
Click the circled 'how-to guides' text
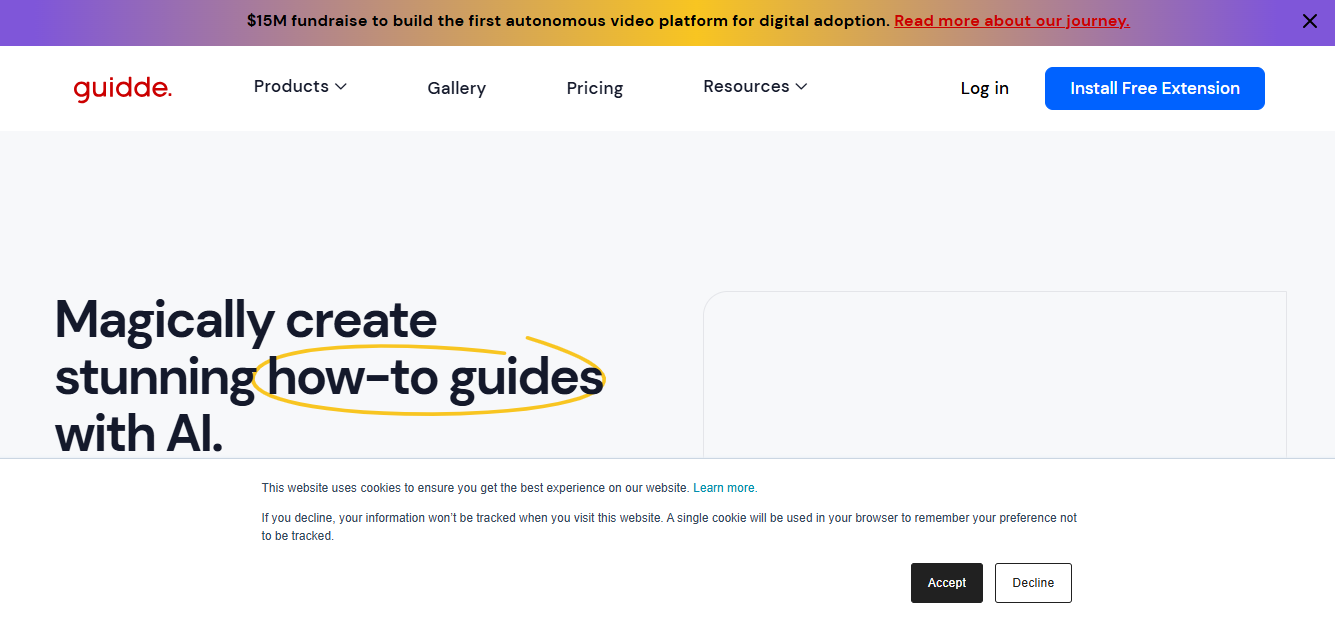pyautogui.click(x=436, y=378)
